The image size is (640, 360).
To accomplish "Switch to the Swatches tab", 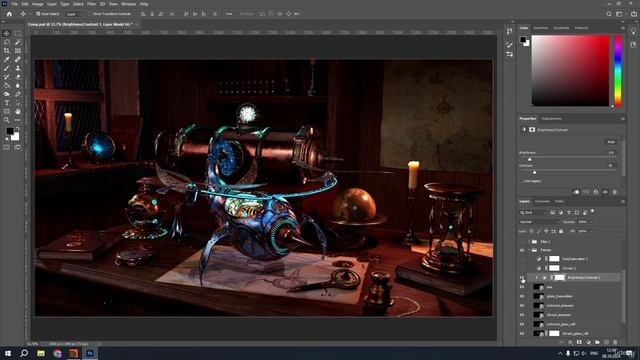I will point(541,28).
